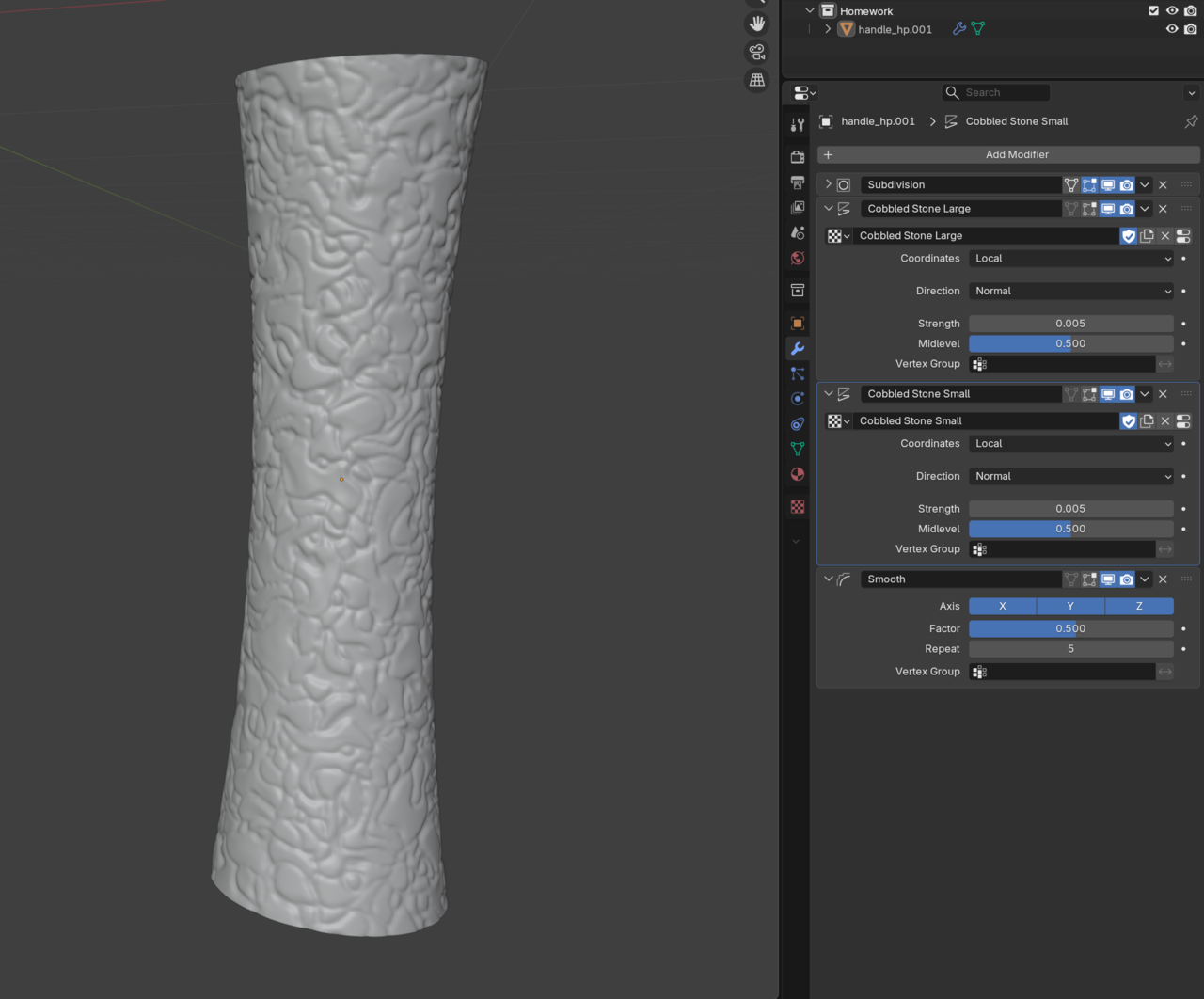
Task: Click the properties Search field
Action: tap(996, 93)
